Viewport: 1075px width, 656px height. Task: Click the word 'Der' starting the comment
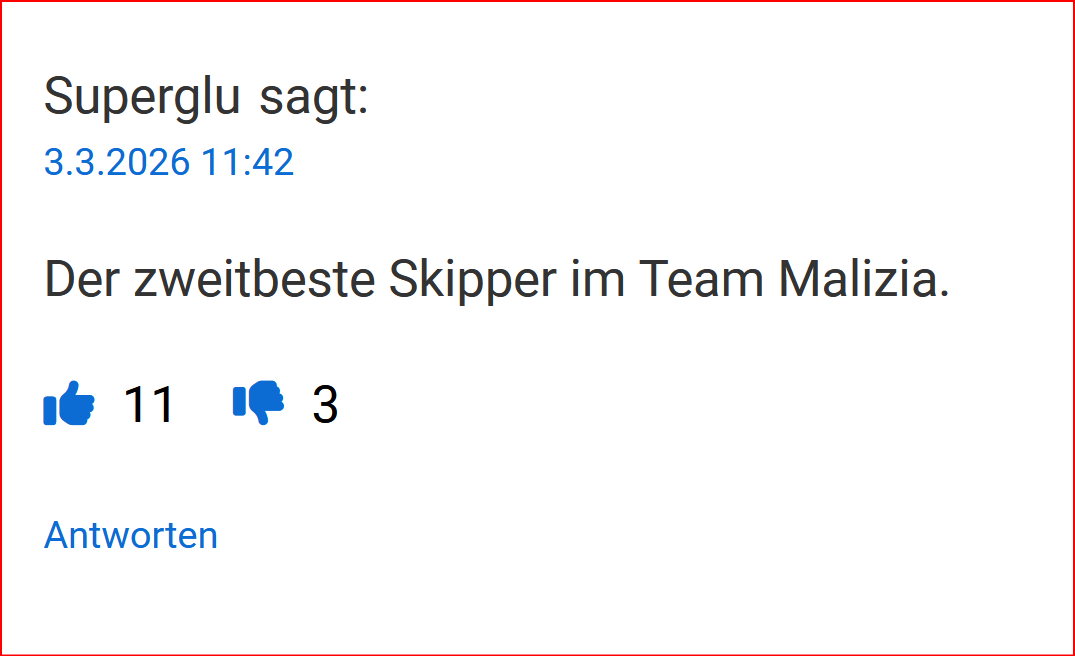pyautogui.click(x=82, y=280)
